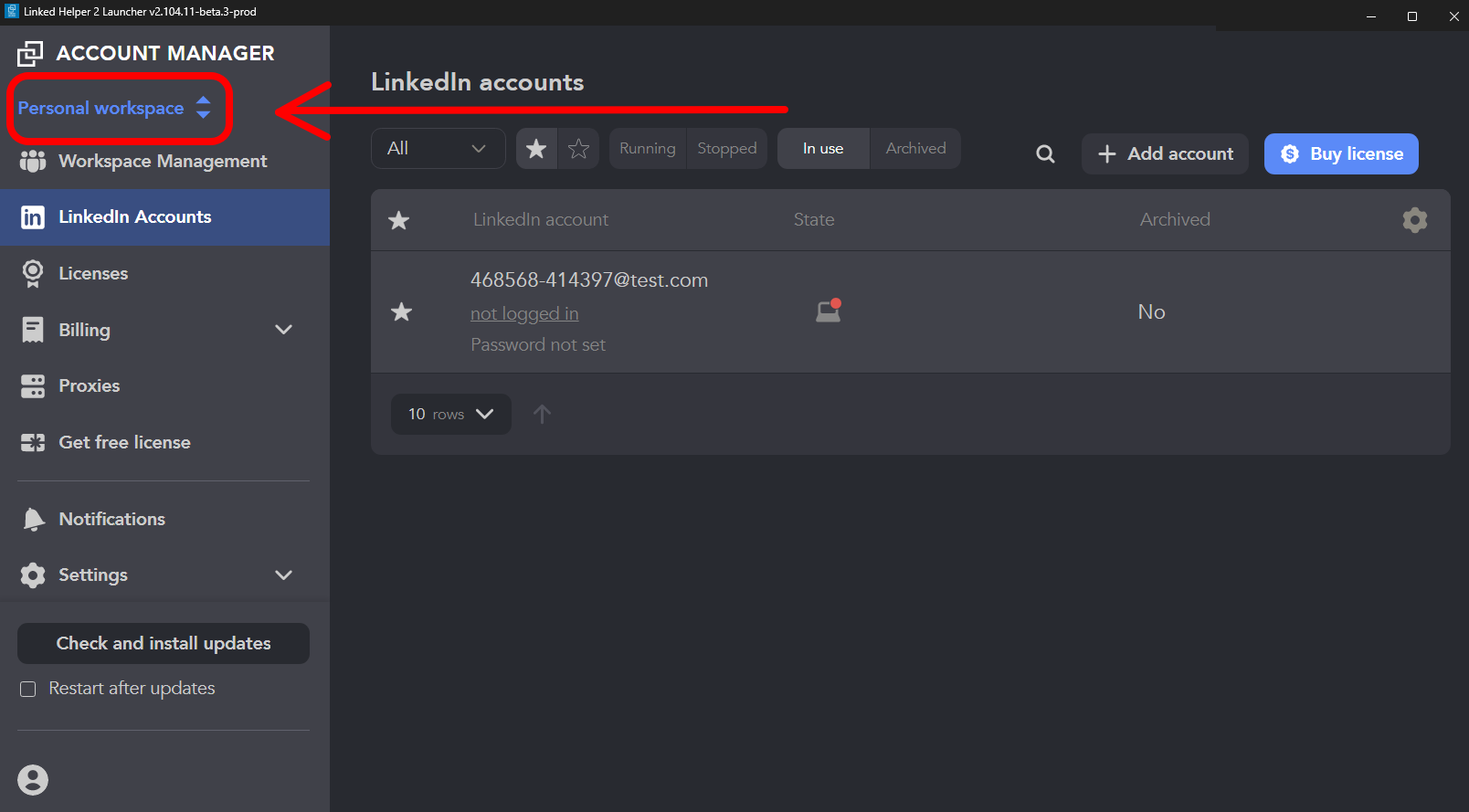The image size is (1469, 812).
Task: Open Workspace Management page
Action: tap(164, 162)
